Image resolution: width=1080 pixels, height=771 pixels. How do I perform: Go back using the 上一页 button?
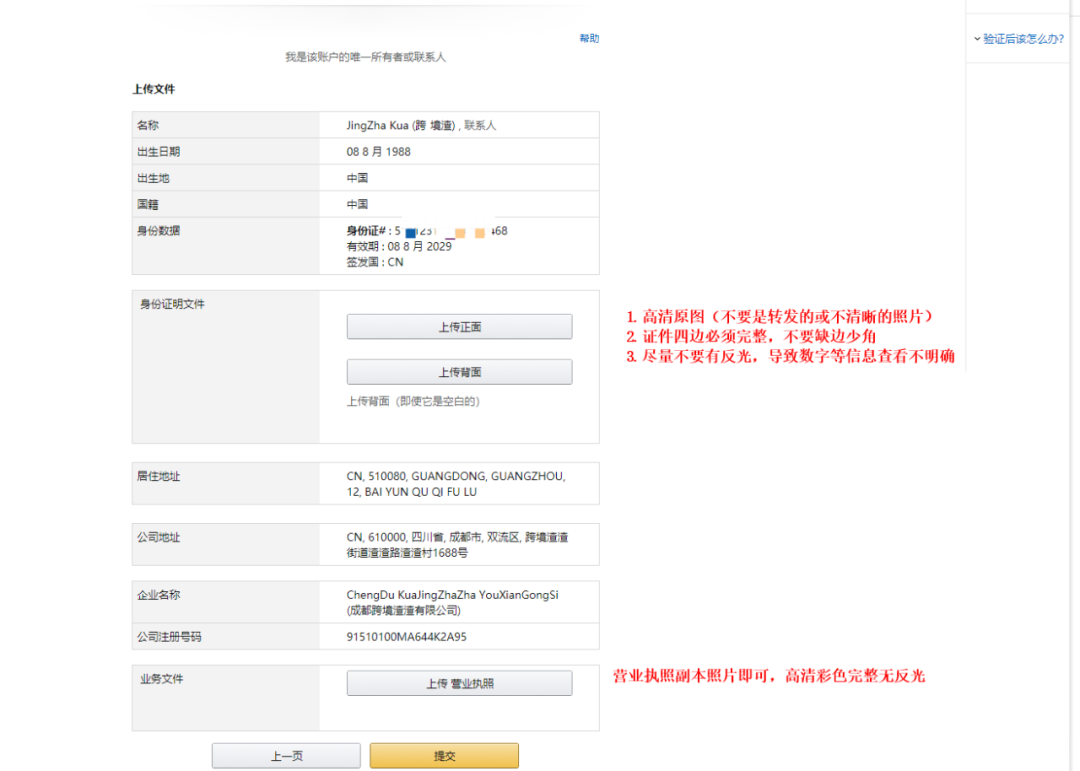point(286,755)
